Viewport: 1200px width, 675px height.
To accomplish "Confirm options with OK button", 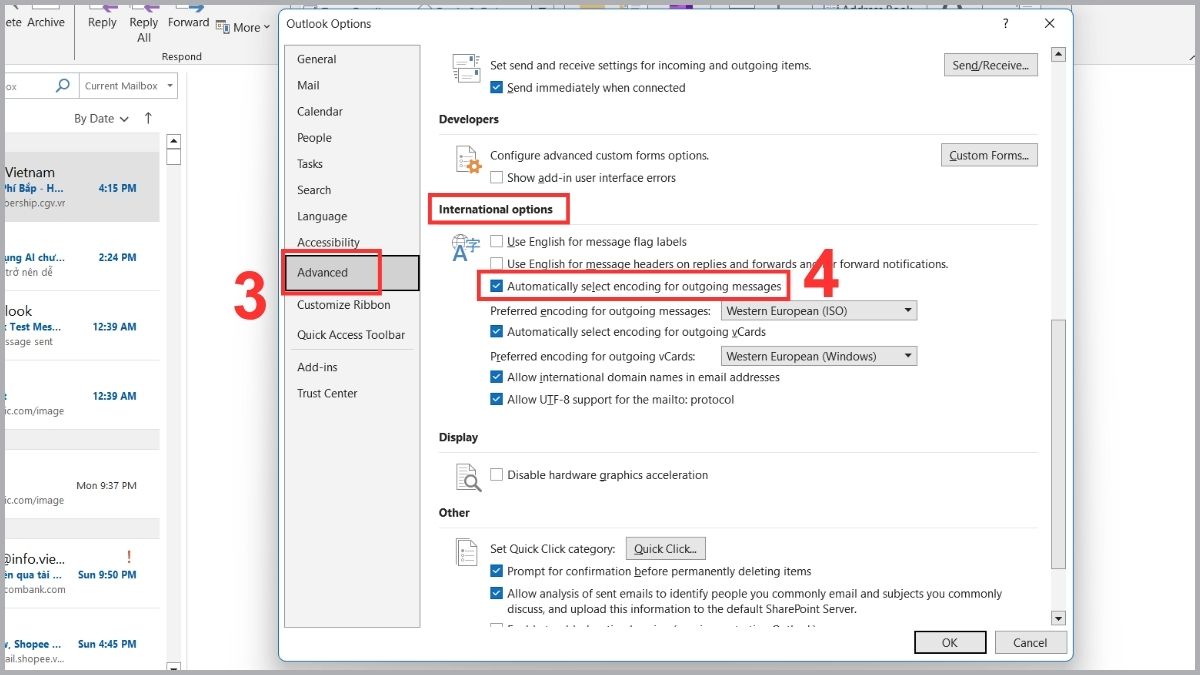I will pos(950,643).
